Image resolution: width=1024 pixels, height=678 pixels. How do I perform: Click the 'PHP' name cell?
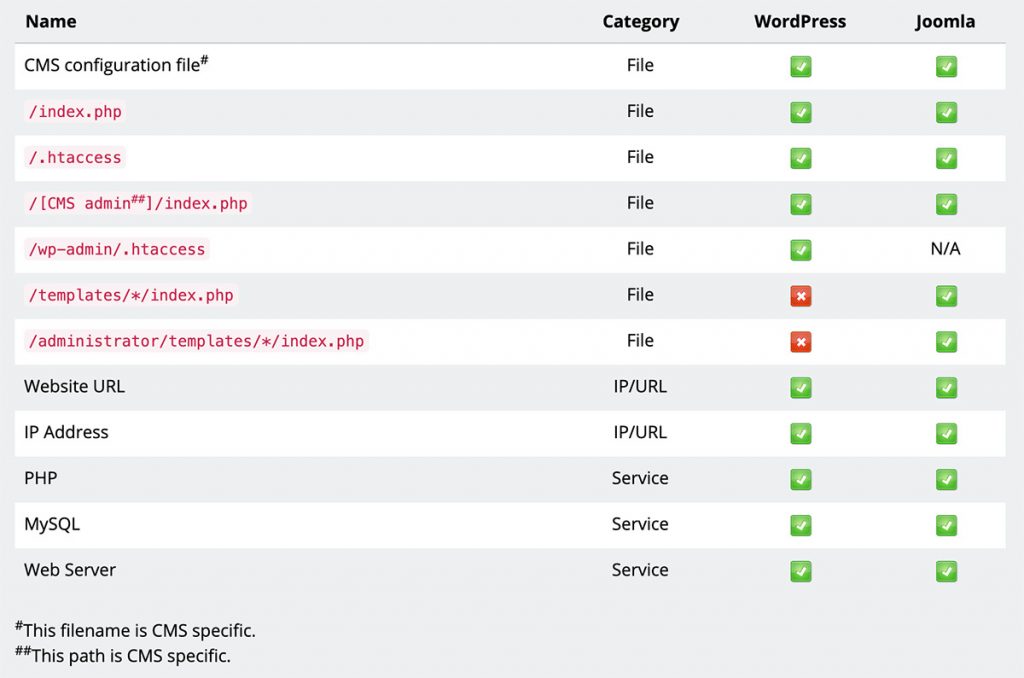(40, 478)
